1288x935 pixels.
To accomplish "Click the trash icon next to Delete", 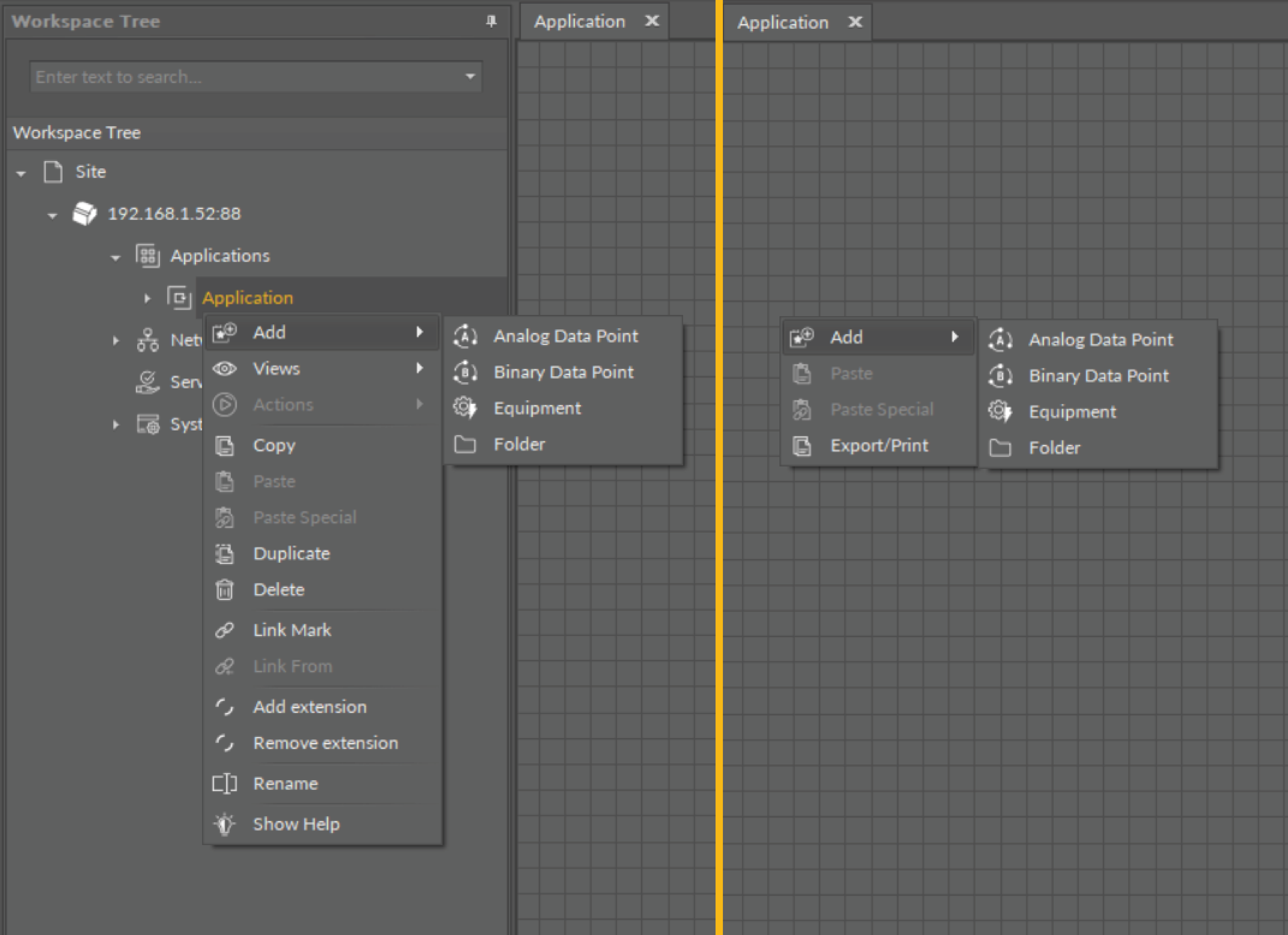I will (x=224, y=590).
